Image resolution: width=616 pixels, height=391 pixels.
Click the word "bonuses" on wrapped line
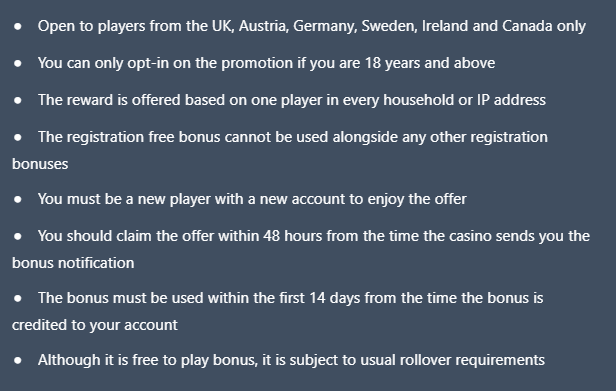pyautogui.click(x=40, y=164)
